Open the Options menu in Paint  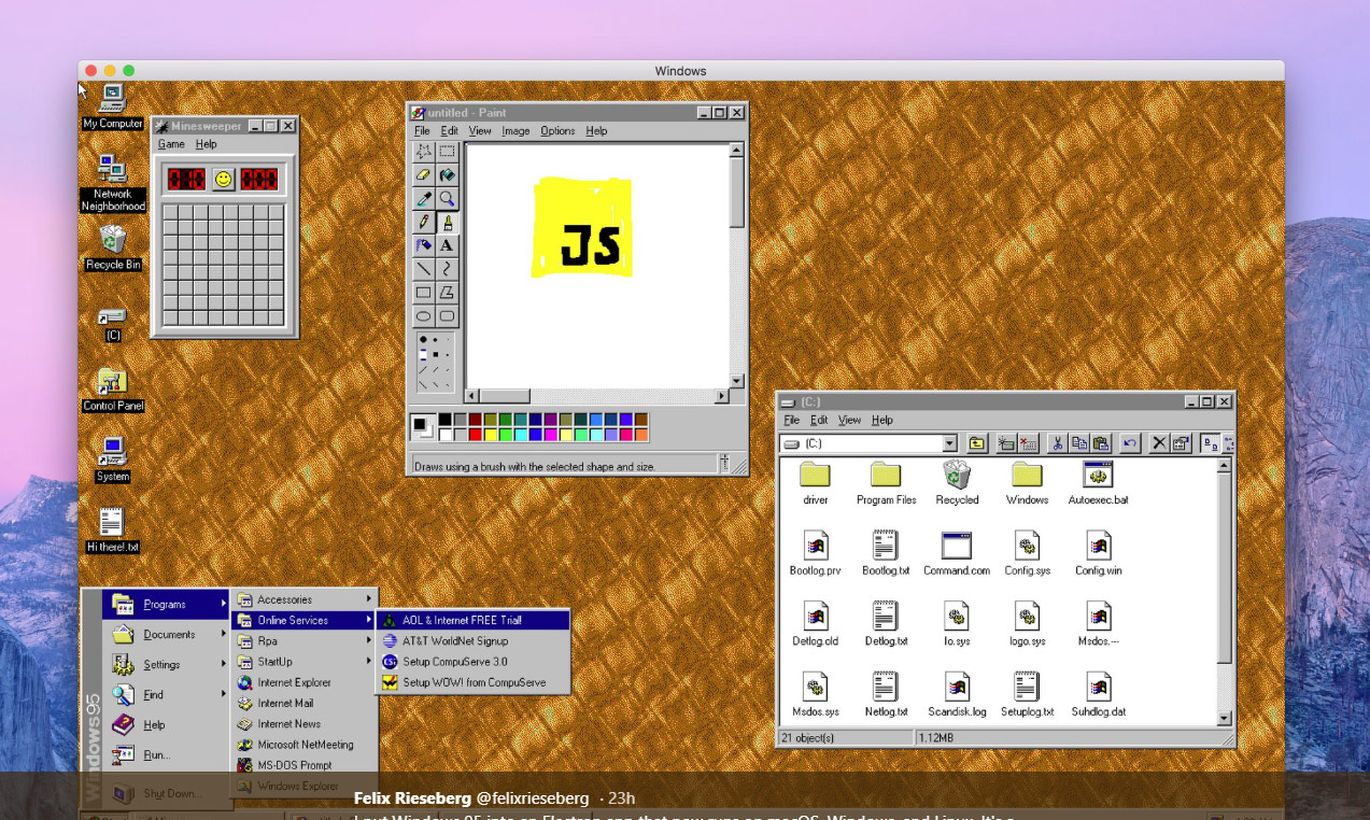coord(558,131)
